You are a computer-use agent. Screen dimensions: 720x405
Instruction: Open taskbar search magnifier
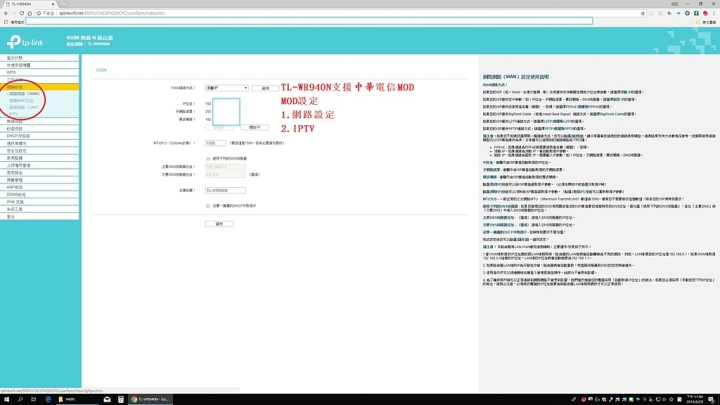pyautogui.click(x=20, y=399)
